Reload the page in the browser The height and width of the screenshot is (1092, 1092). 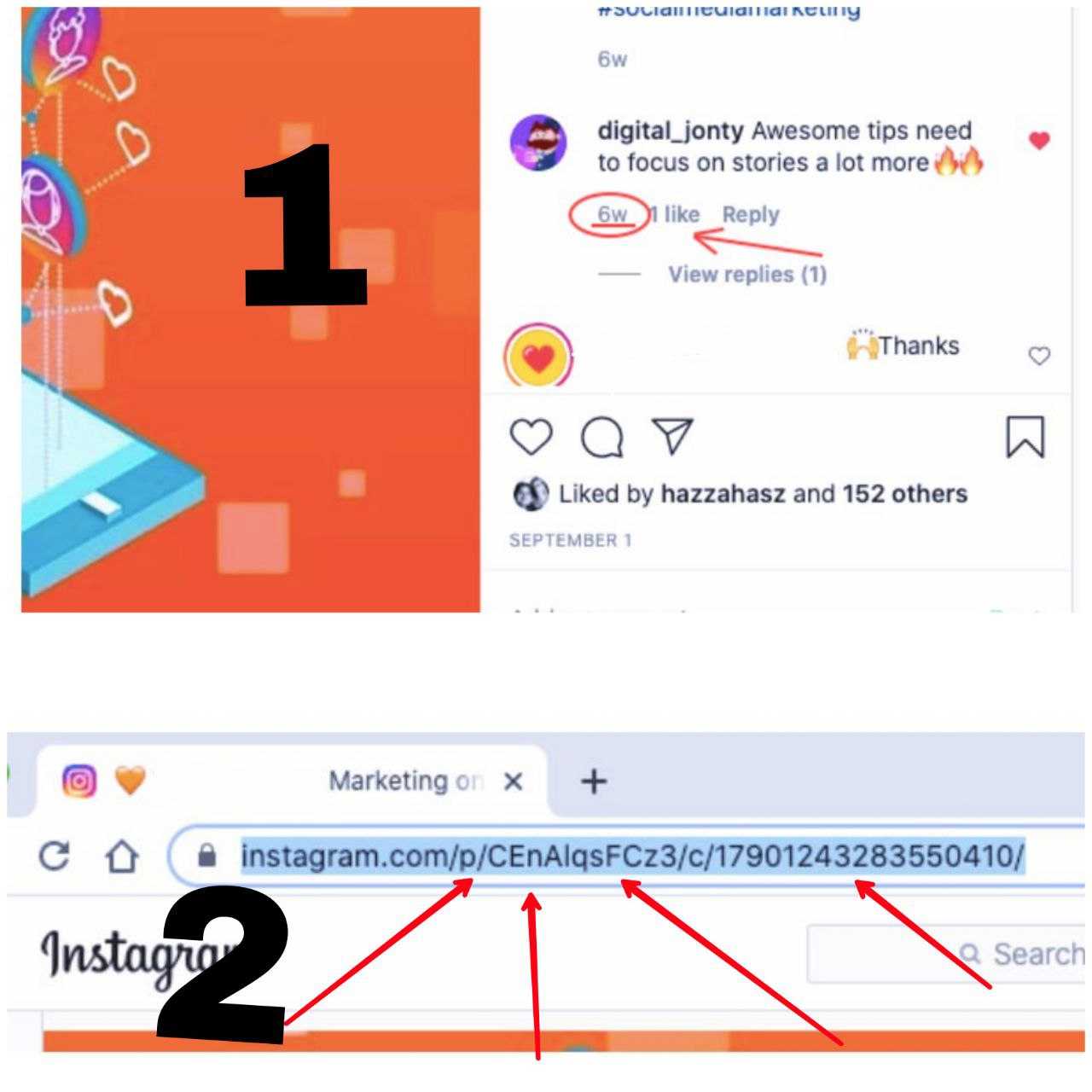coord(55,855)
